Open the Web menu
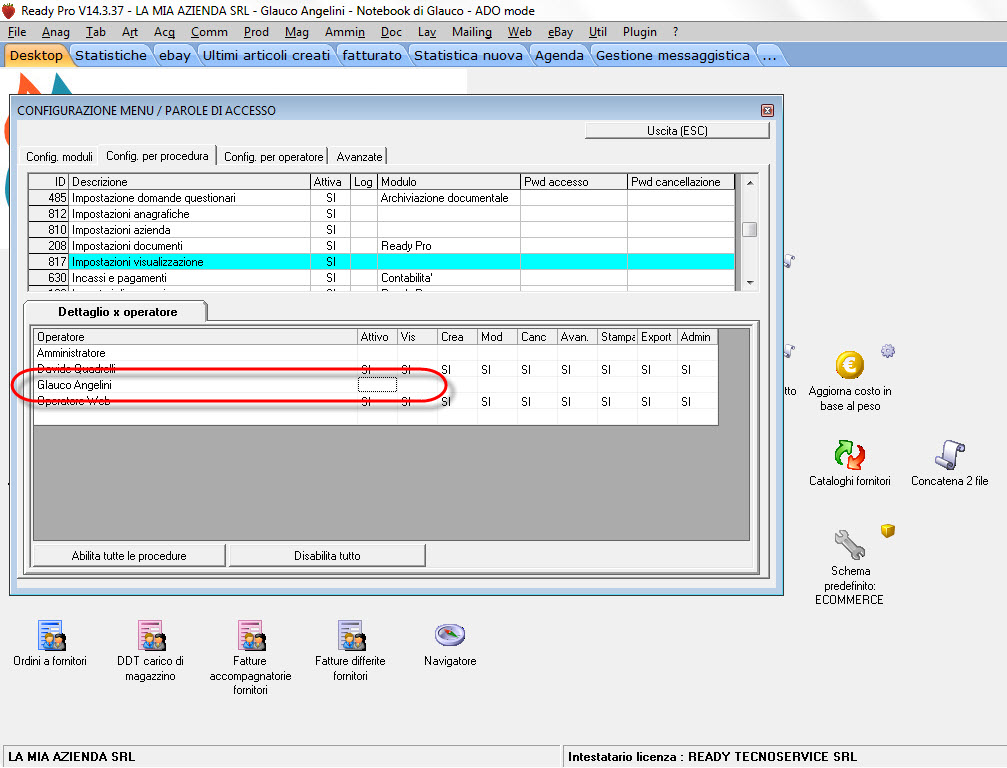This screenshot has width=1007, height=768. [x=519, y=31]
